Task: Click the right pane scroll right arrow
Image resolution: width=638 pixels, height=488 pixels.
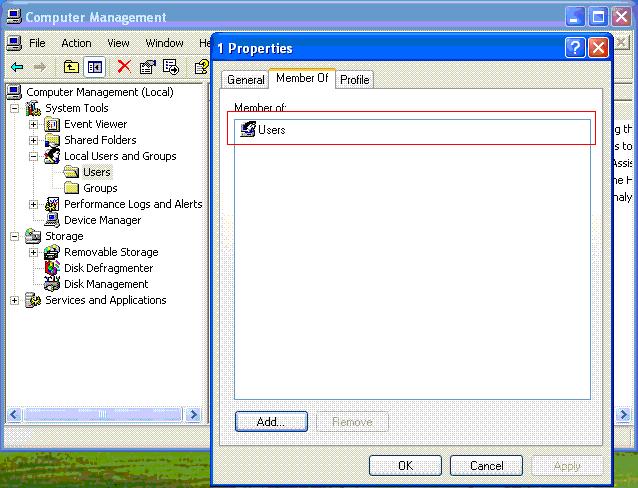Action: click(623, 414)
